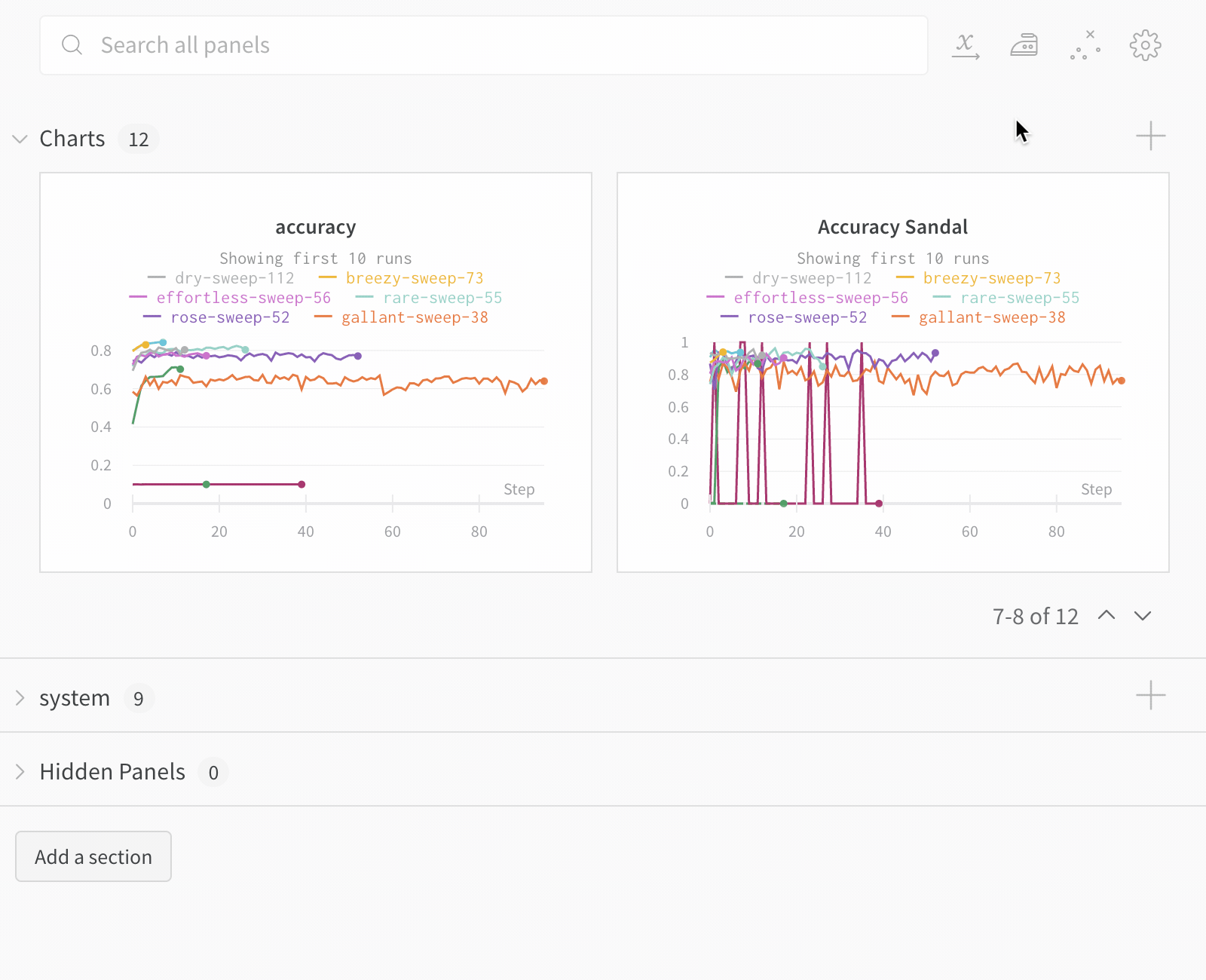Select rose-sweep-52 legend in accuracy chart
The width and height of the screenshot is (1206, 980).
pos(230,317)
